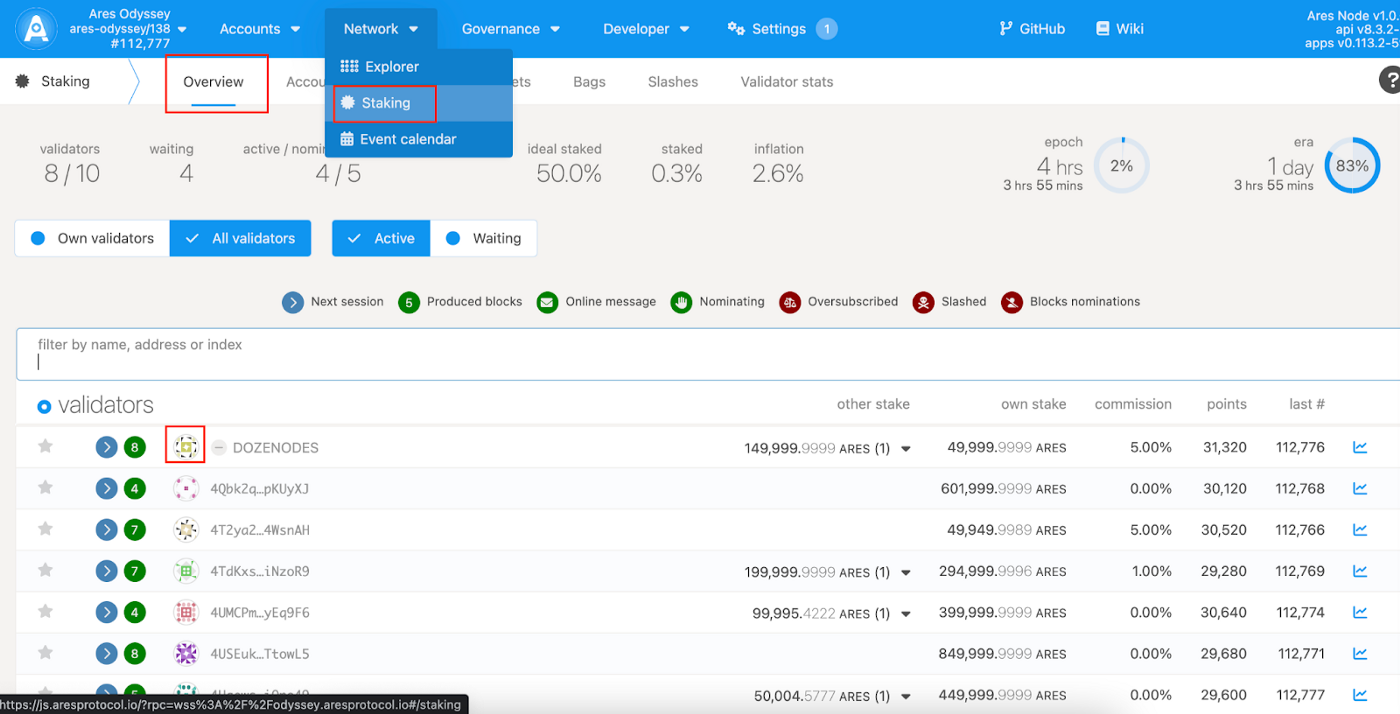Viewport: 1400px width, 714px height.
Task: Click the Staking breadcrumb label
Action: [65, 81]
